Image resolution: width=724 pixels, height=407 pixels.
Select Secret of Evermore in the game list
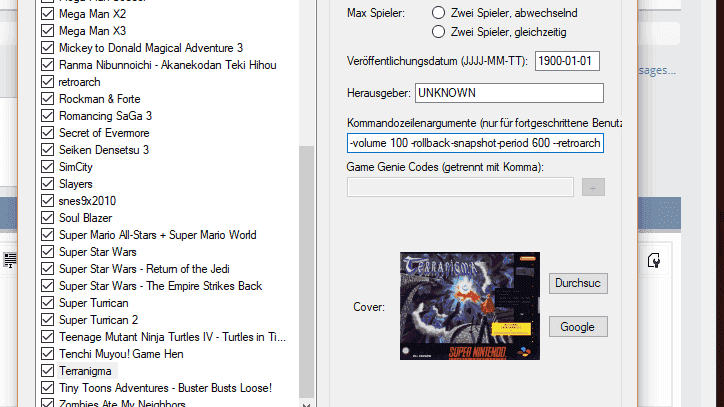pos(104,133)
